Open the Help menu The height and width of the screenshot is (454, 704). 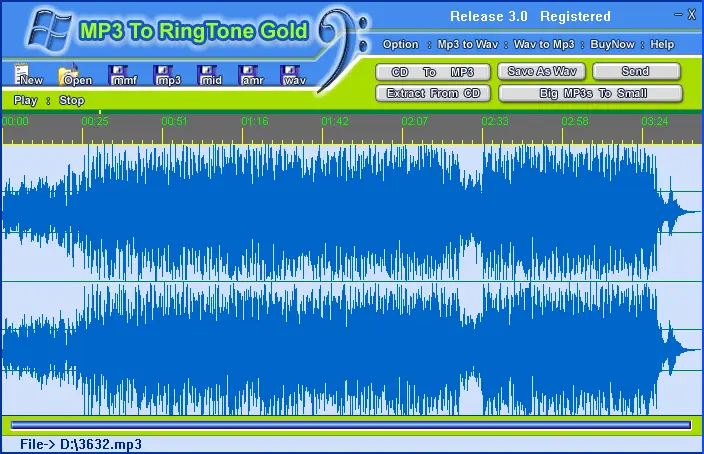point(663,45)
